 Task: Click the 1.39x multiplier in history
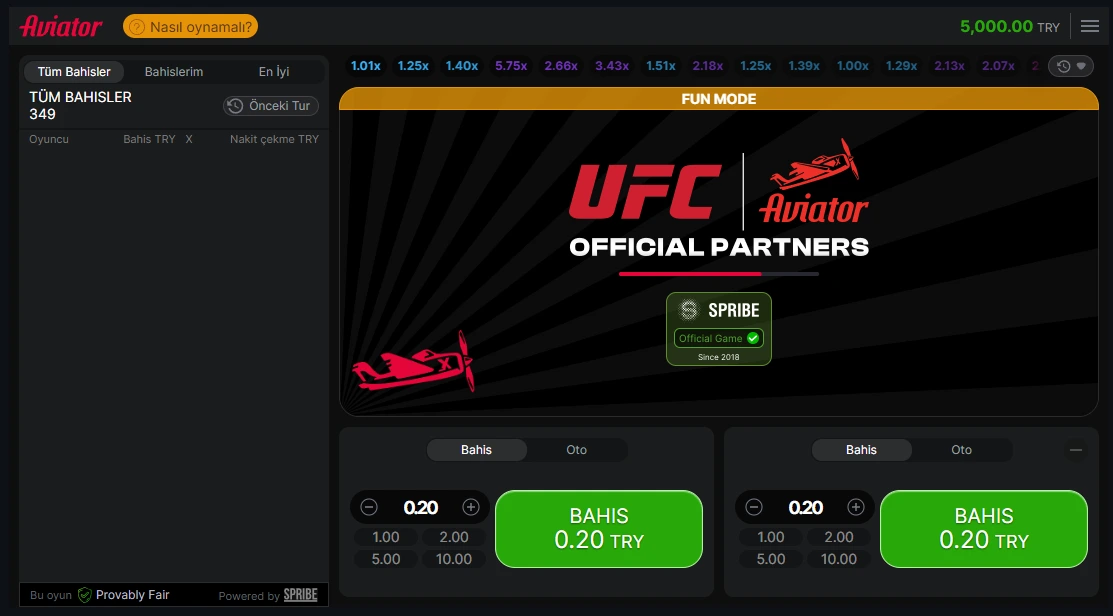tap(804, 66)
